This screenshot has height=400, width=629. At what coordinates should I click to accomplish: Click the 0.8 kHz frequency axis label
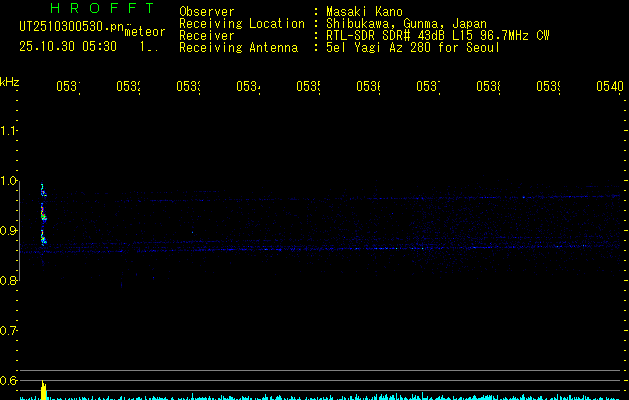[x=9, y=281]
